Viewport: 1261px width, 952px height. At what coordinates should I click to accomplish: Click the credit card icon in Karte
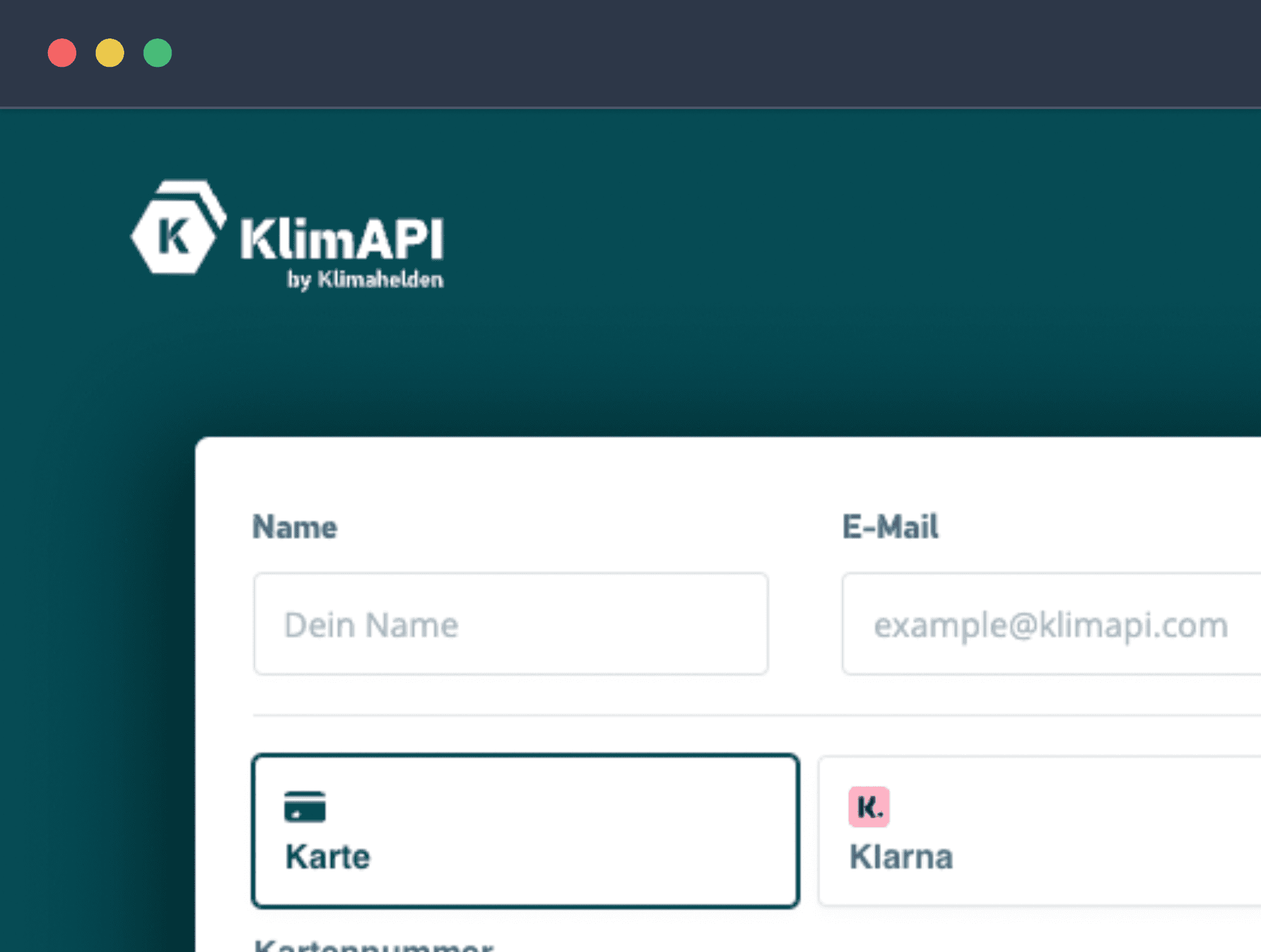click(x=305, y=806)
